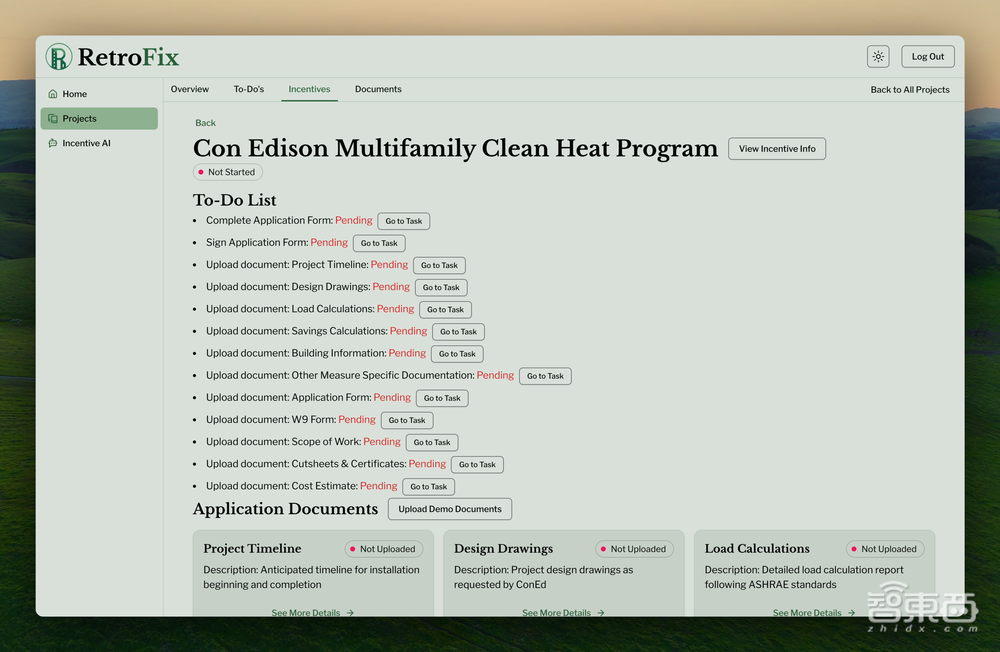The image size is (1000, 652).
Task: Select the Documents tab
Action: [x=378, y=89]
